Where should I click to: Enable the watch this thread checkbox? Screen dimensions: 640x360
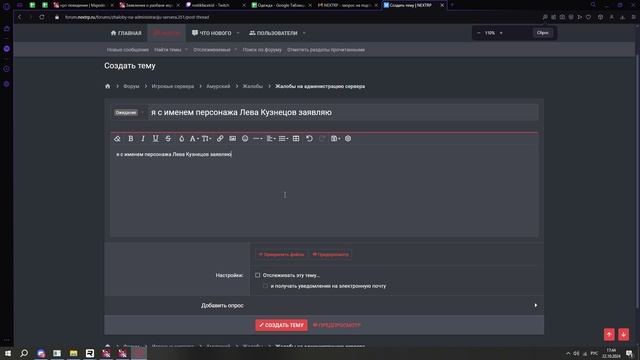(258, 276)
